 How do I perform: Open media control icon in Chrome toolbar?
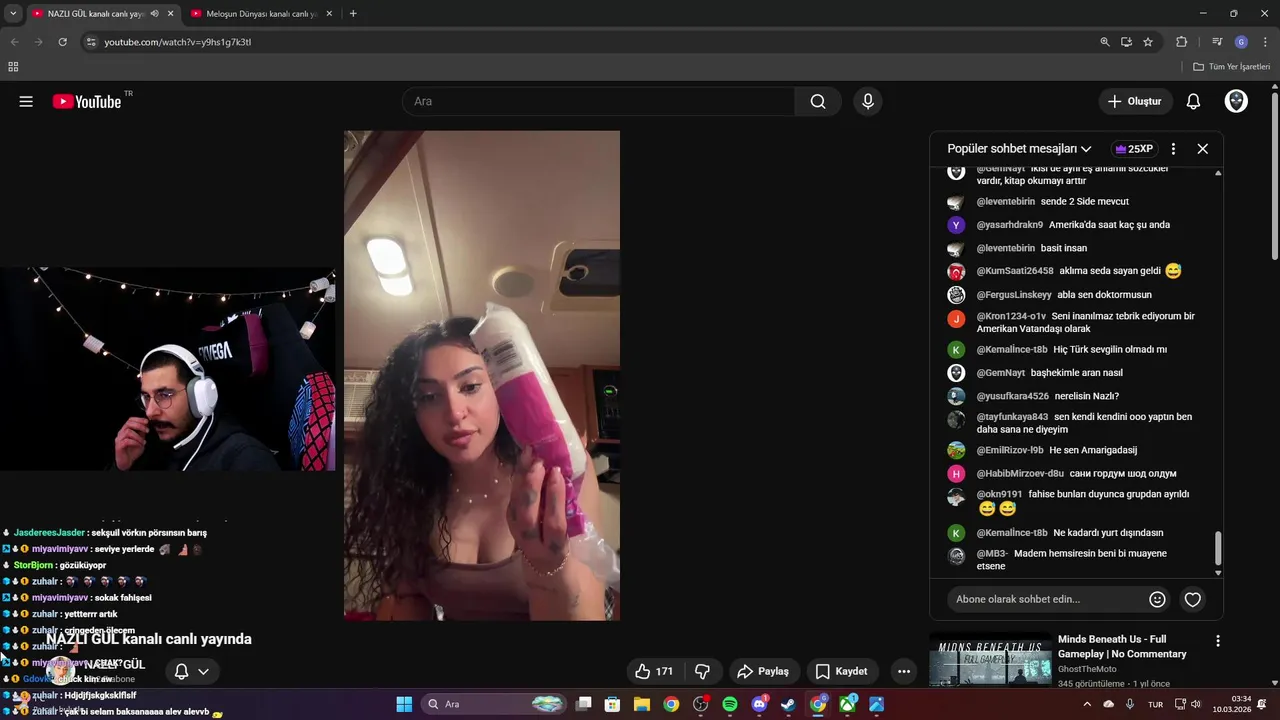pos(1217,42)
